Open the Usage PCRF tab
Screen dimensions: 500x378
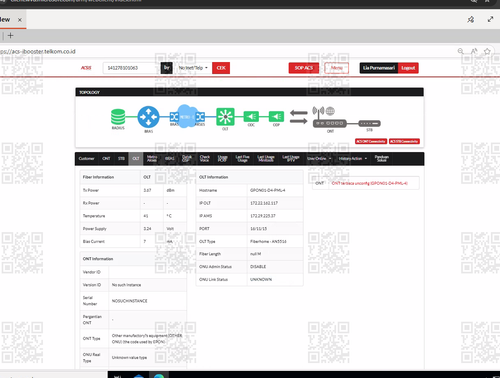point(222,159)
